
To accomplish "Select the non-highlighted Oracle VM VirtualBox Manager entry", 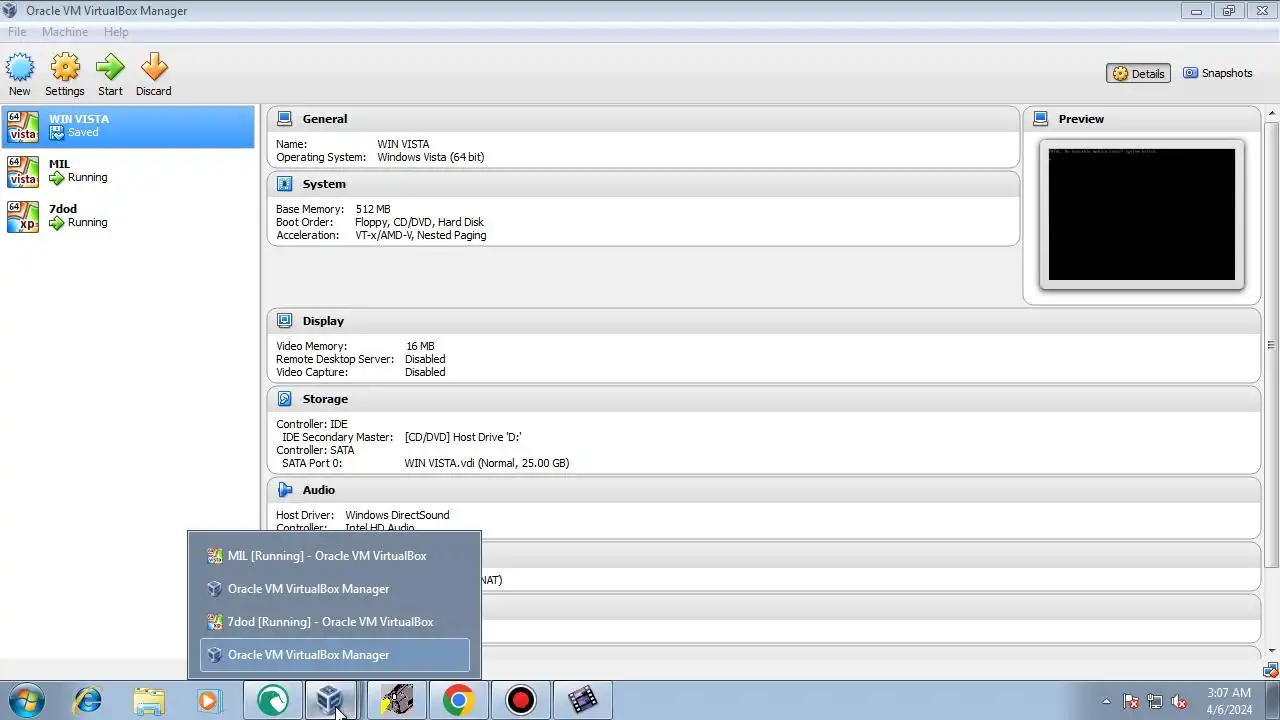I will (x=335, y=589).
